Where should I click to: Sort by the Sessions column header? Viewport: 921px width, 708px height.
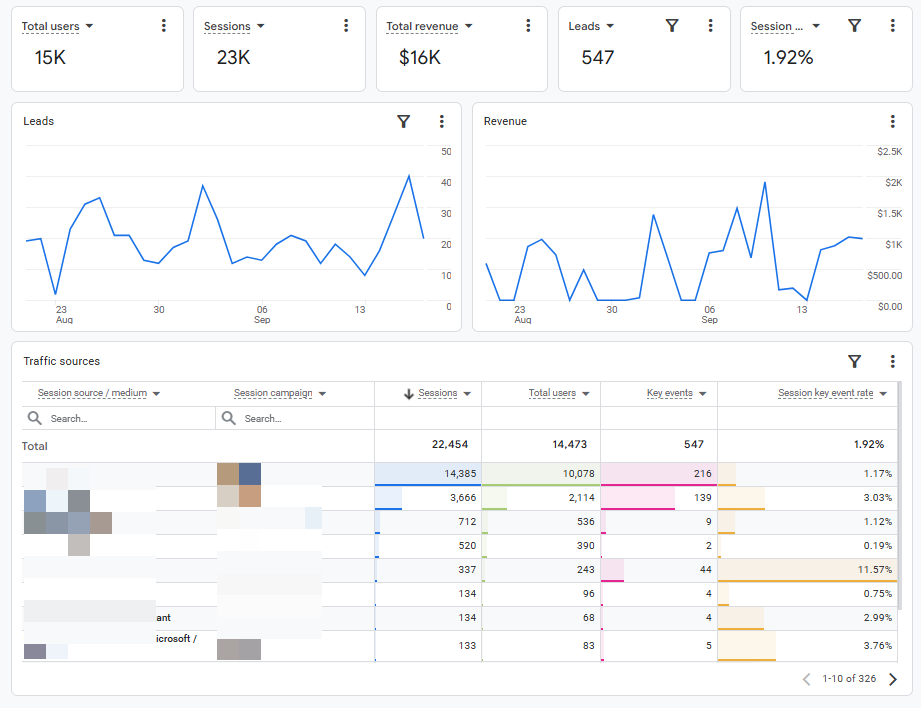(x=437, y=393)
